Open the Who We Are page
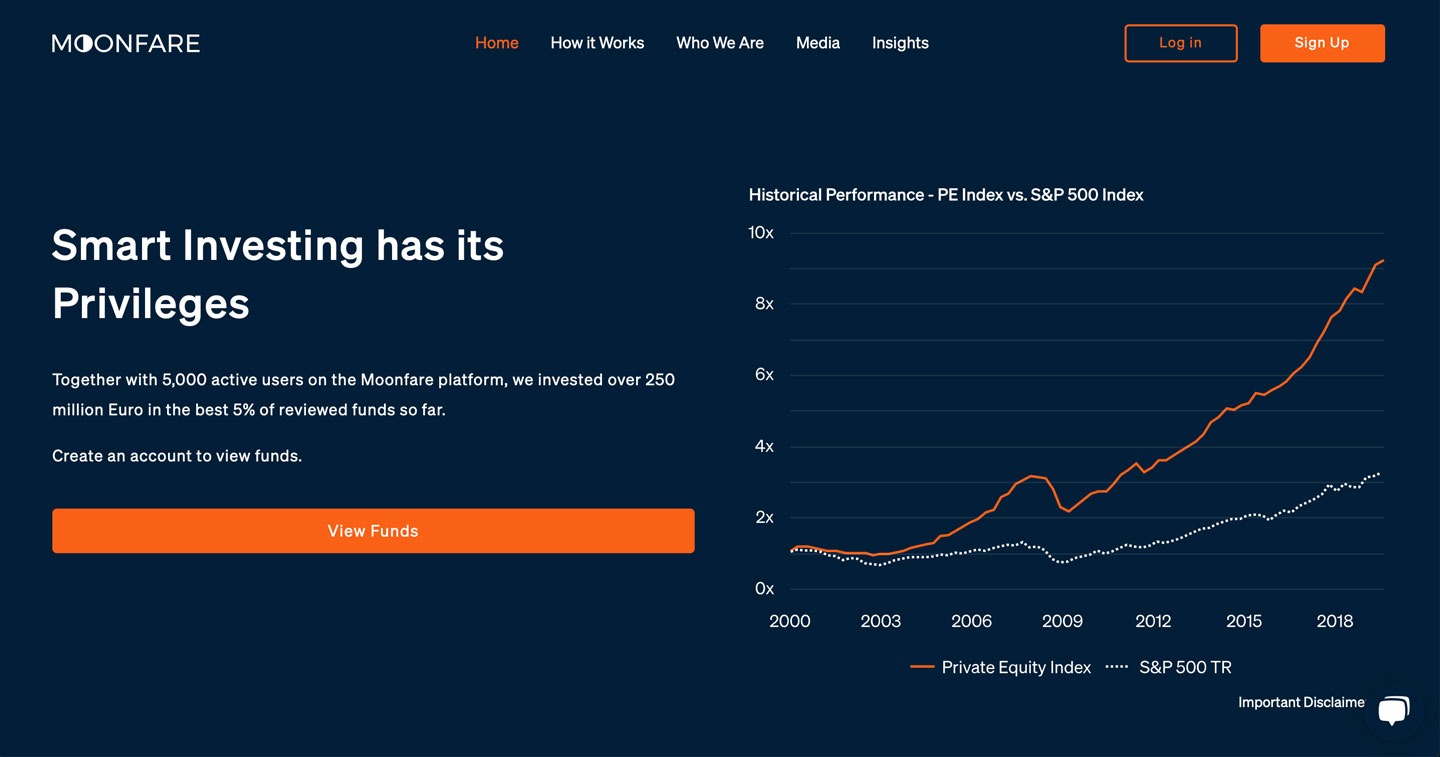This screenshot has height=757, width=1440. pyautogui.click(x=720, y=43)
